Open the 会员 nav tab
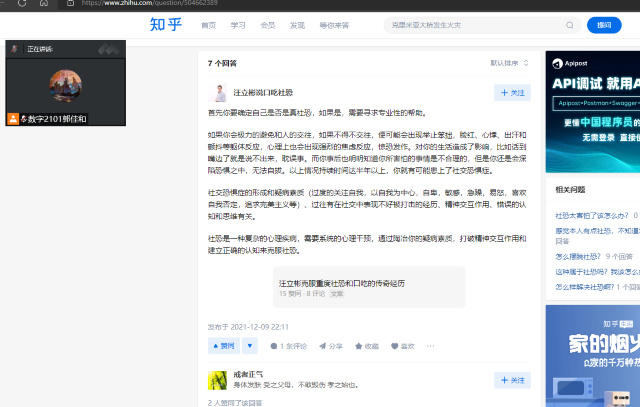640x407 pixels. pos(268,25)
